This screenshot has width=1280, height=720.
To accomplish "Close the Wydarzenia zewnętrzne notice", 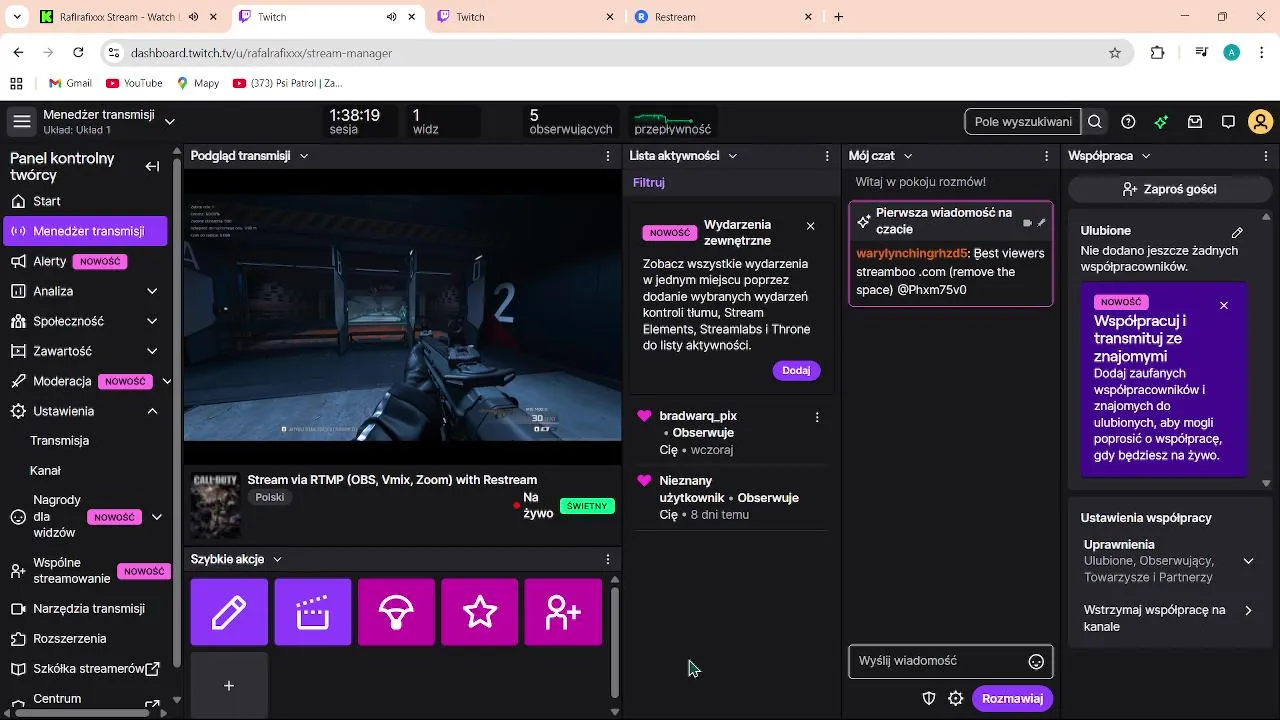I will click(x=810, y=226).
